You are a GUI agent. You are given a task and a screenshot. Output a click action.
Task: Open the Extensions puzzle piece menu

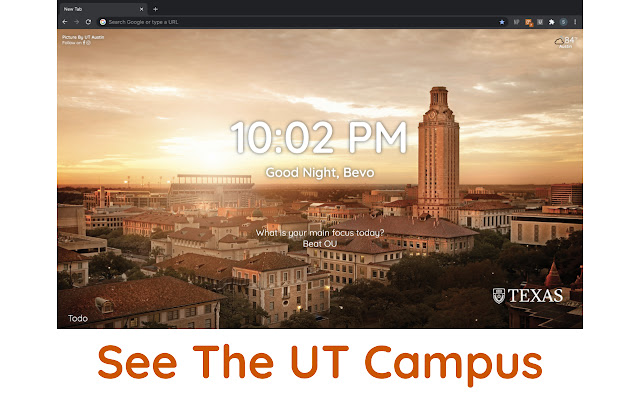coord(551,22)
